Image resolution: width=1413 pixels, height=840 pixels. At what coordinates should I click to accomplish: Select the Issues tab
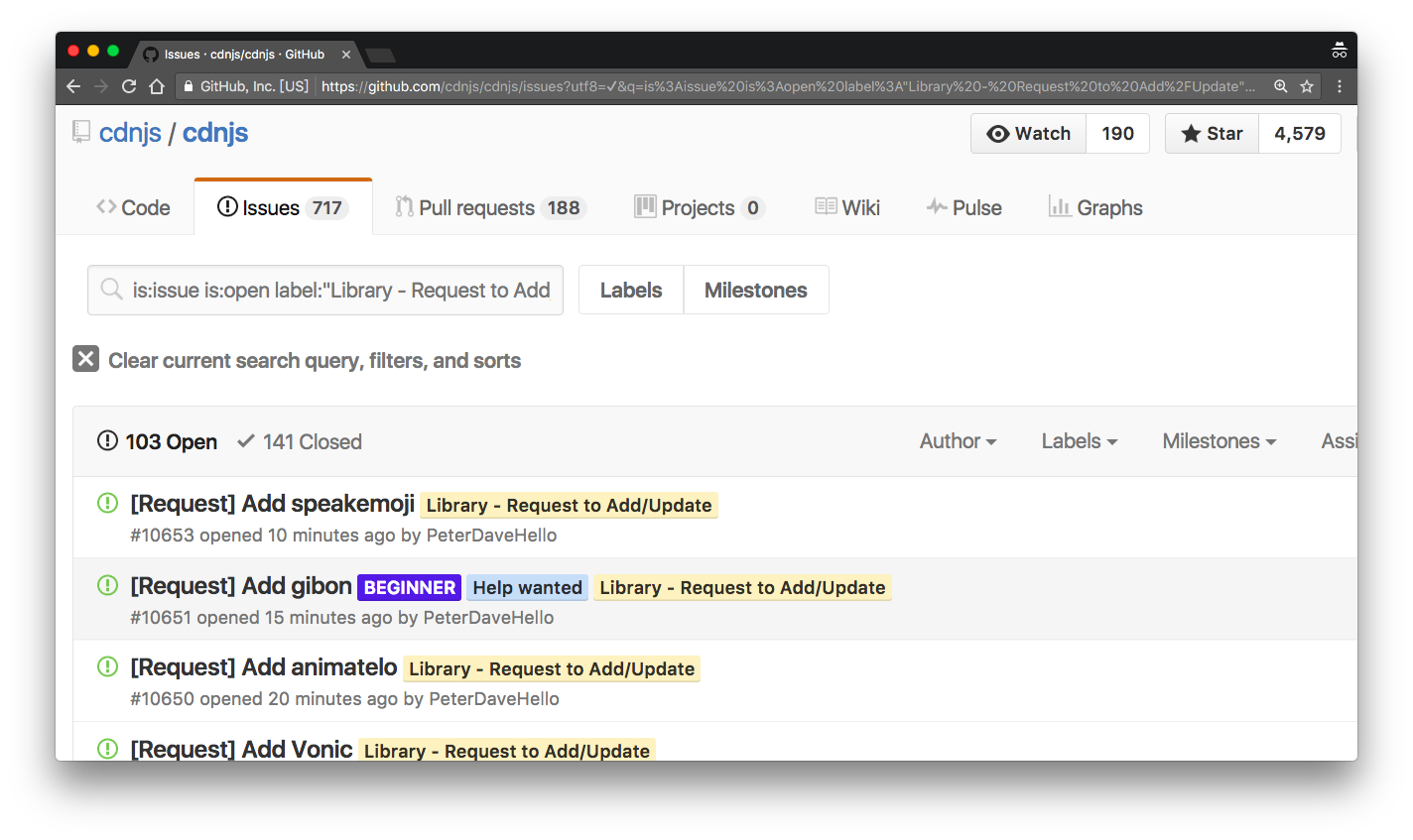(x=283, y=207)
